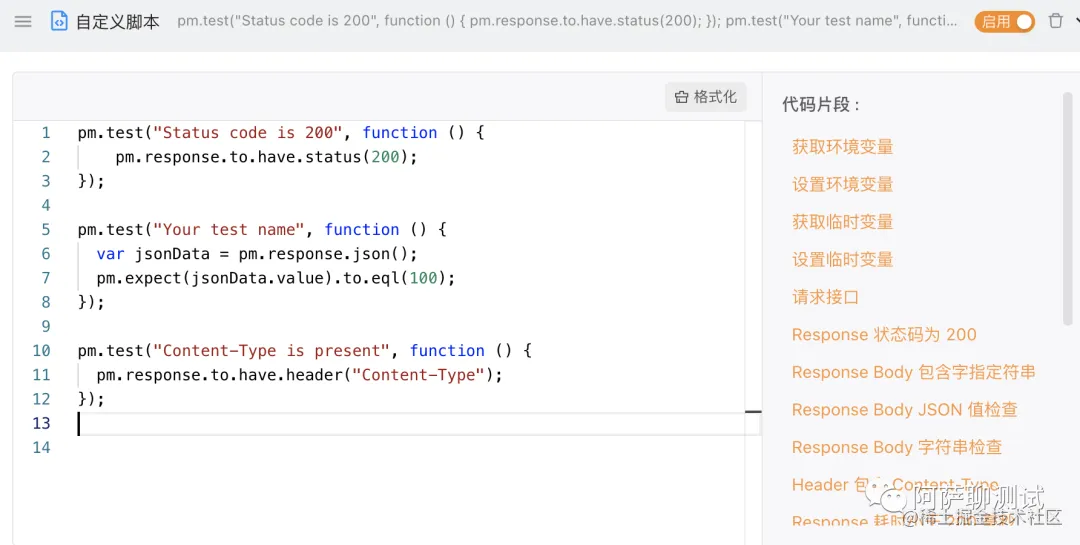This screenshot has width=1080, height=545.
Task: Toggle the 启用 enable switch
Action: click(1005, 22)
